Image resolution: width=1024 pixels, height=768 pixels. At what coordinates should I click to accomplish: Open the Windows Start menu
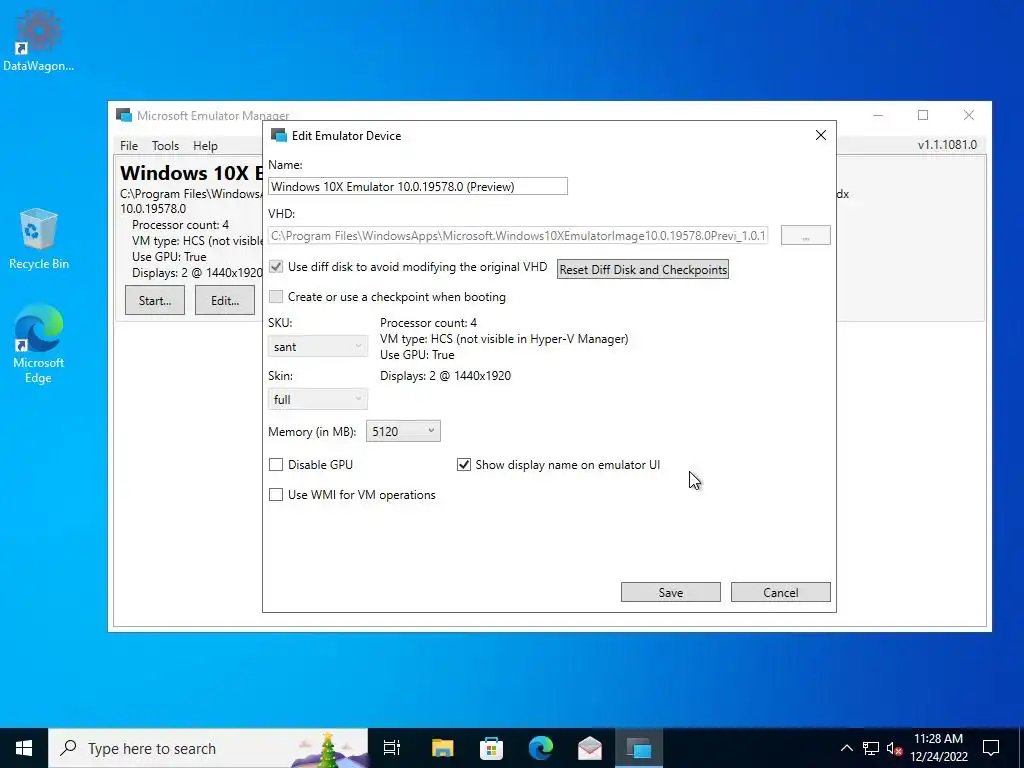[x=24, y=748]
